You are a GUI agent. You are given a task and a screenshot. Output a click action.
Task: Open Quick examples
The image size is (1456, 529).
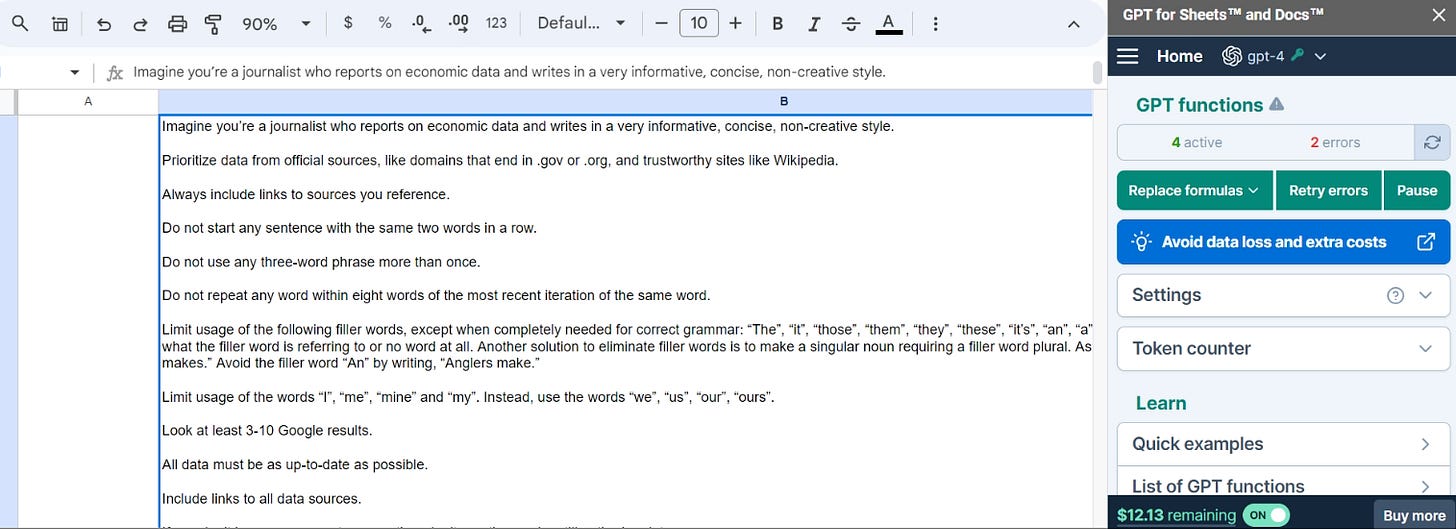pyautogui.click(x=1283, y=444)
